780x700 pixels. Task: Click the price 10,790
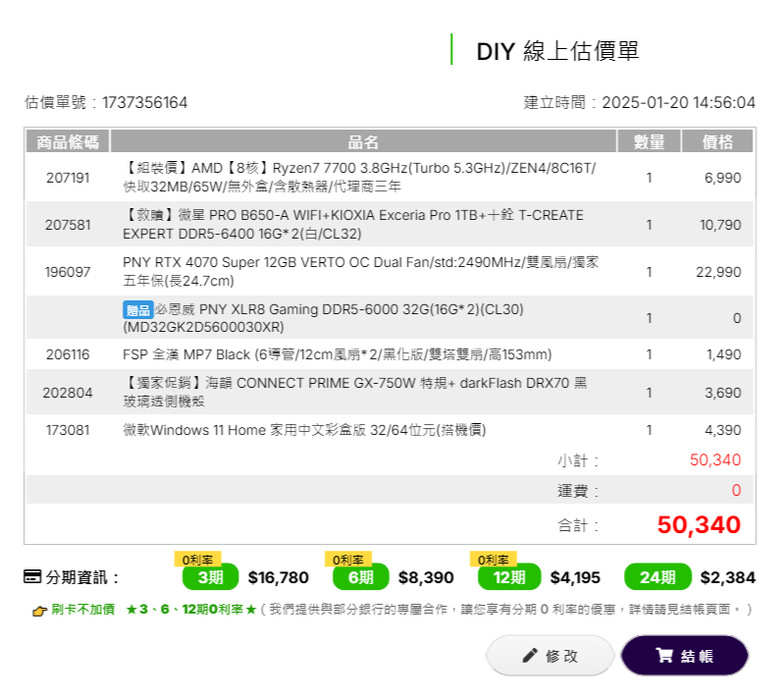point(720,225)
